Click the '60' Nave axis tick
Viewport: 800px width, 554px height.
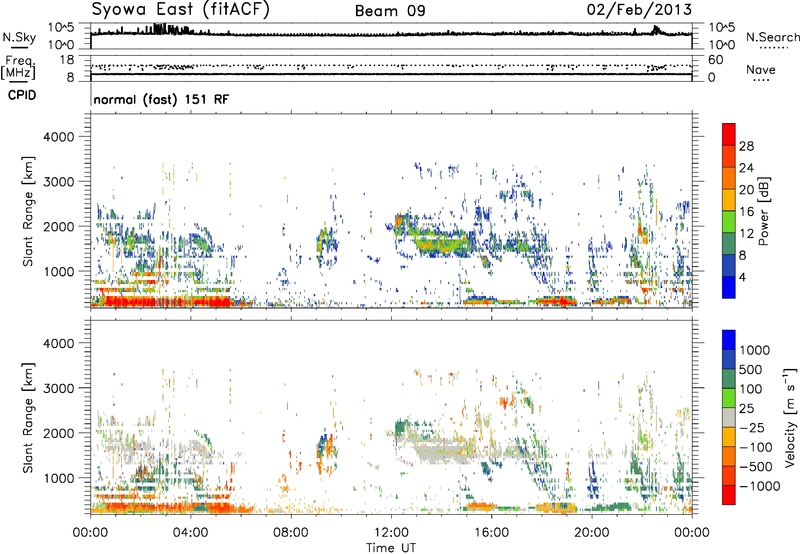tap(715, 60)
